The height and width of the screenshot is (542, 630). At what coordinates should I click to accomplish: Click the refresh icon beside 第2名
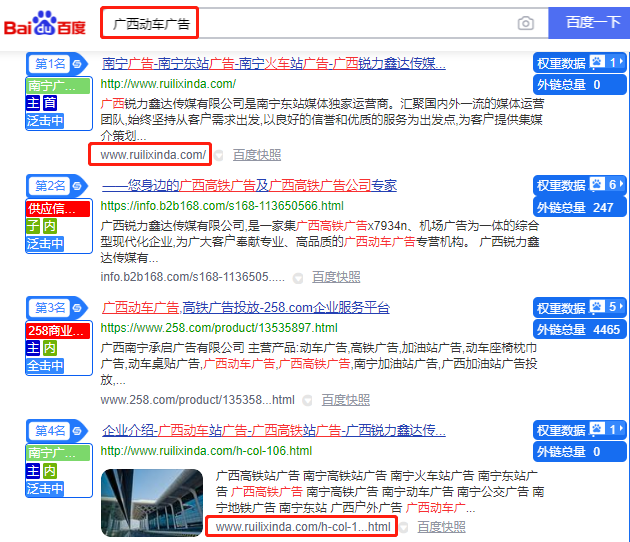(77, 186)
